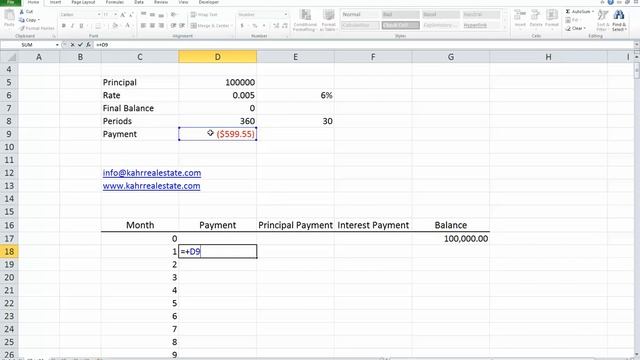
Task: Switch to the Page Layout tab
Action: [83, 2]
